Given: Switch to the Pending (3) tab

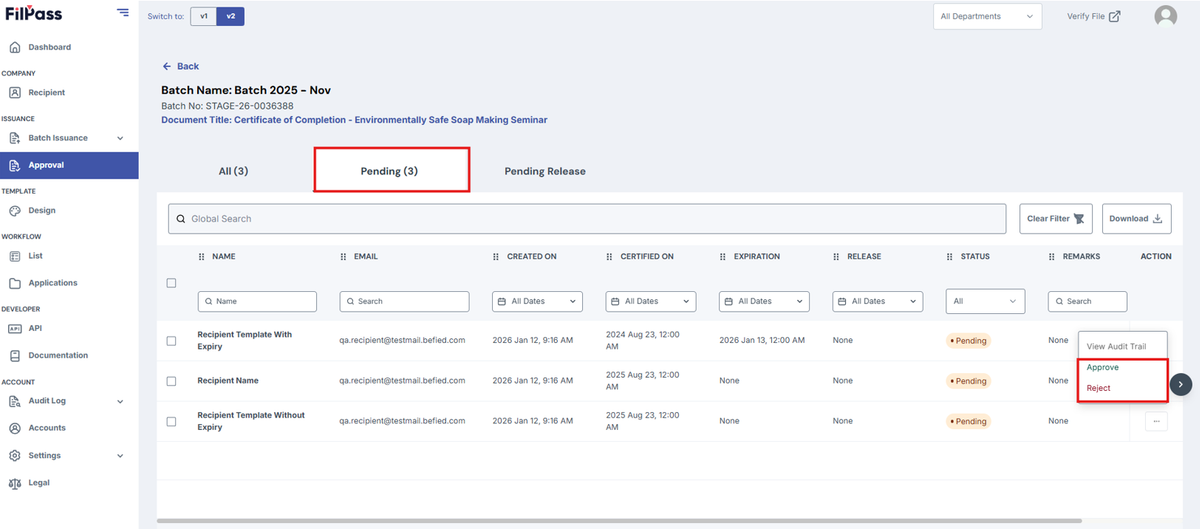Looking at the screenshot, I should 391,170.
